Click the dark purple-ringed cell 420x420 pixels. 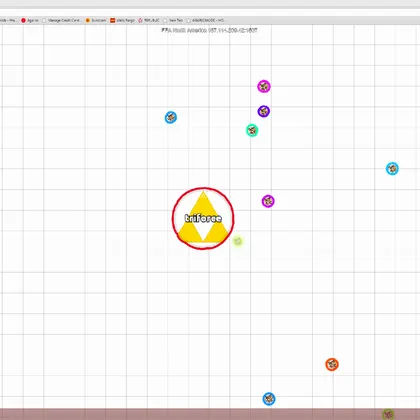coord(263,111)
